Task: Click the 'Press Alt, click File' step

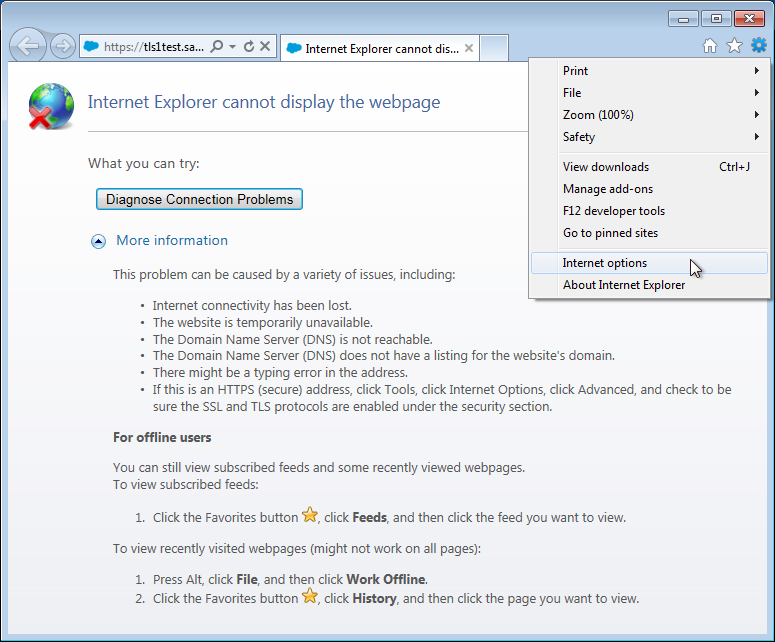Action: click(x=290, y=579)
